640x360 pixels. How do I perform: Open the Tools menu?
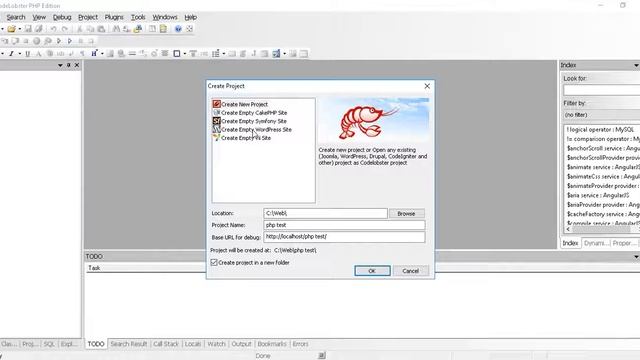pyautogui.click(x=138, y=17)
